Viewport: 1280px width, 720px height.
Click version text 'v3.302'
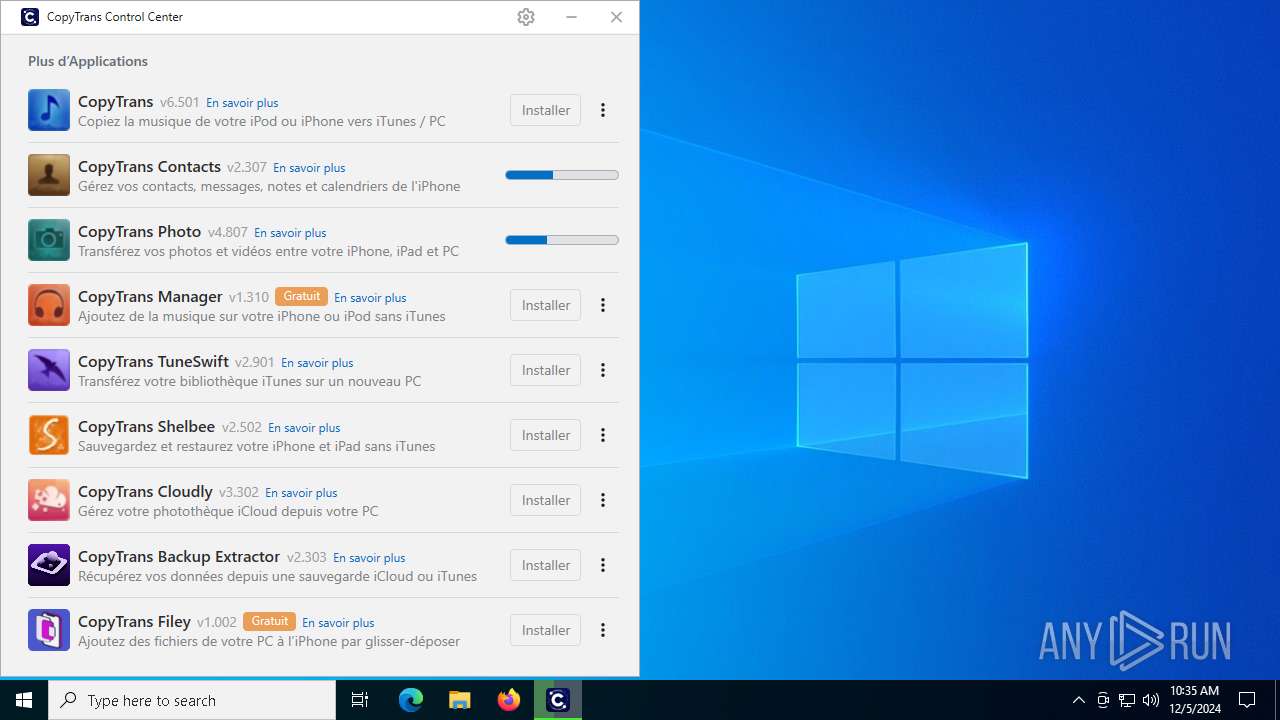coord(239,492)
